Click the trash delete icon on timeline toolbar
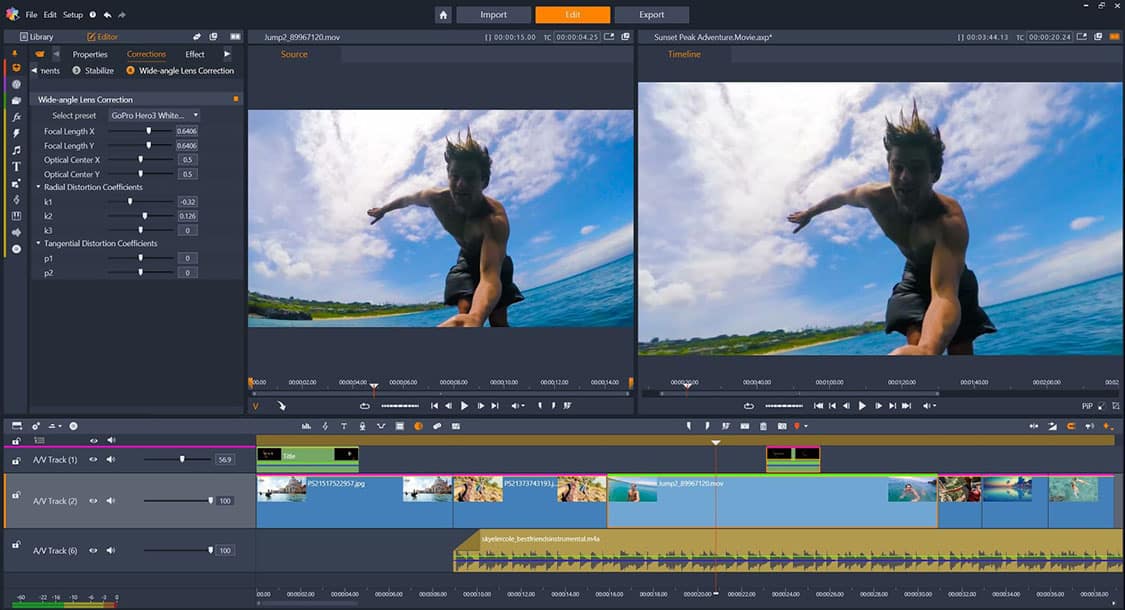The image size is (1125, 610). (764, 426)
